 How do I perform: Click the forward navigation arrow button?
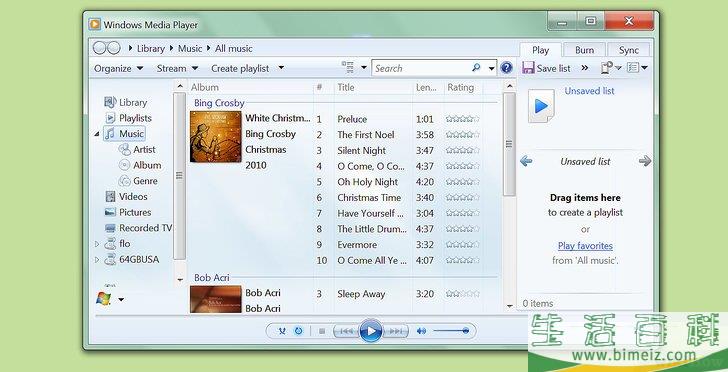(x=113, y=48)
